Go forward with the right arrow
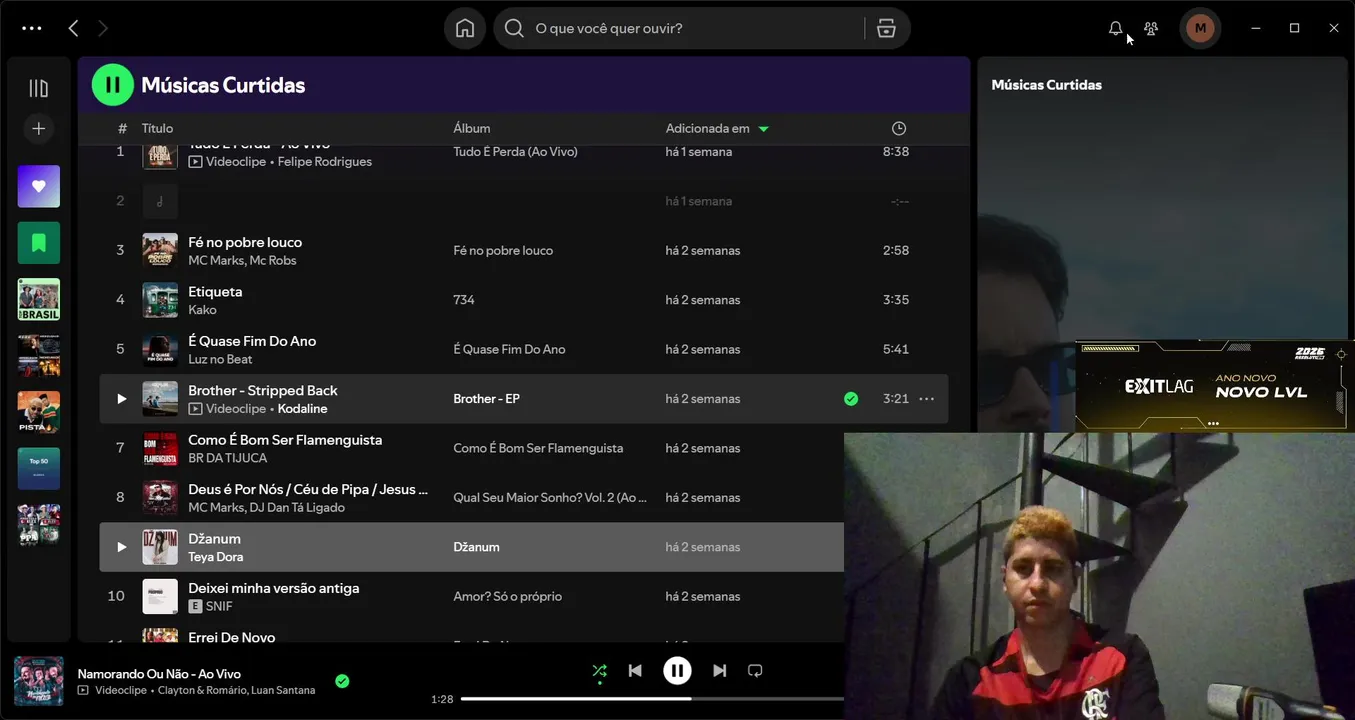Screen dimensions: 1355x720 (102, 28)
